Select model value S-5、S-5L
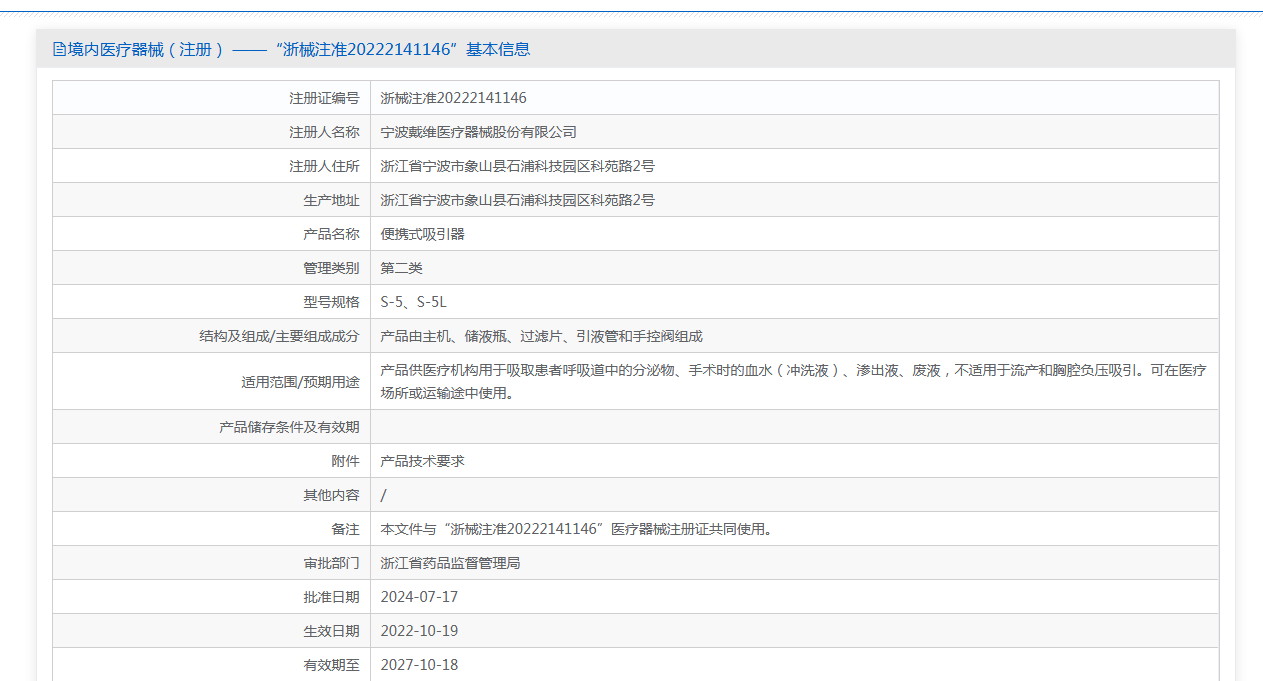Image resolution: width=1263 pixels, height=681 pixels. click(x=414, y=302)
